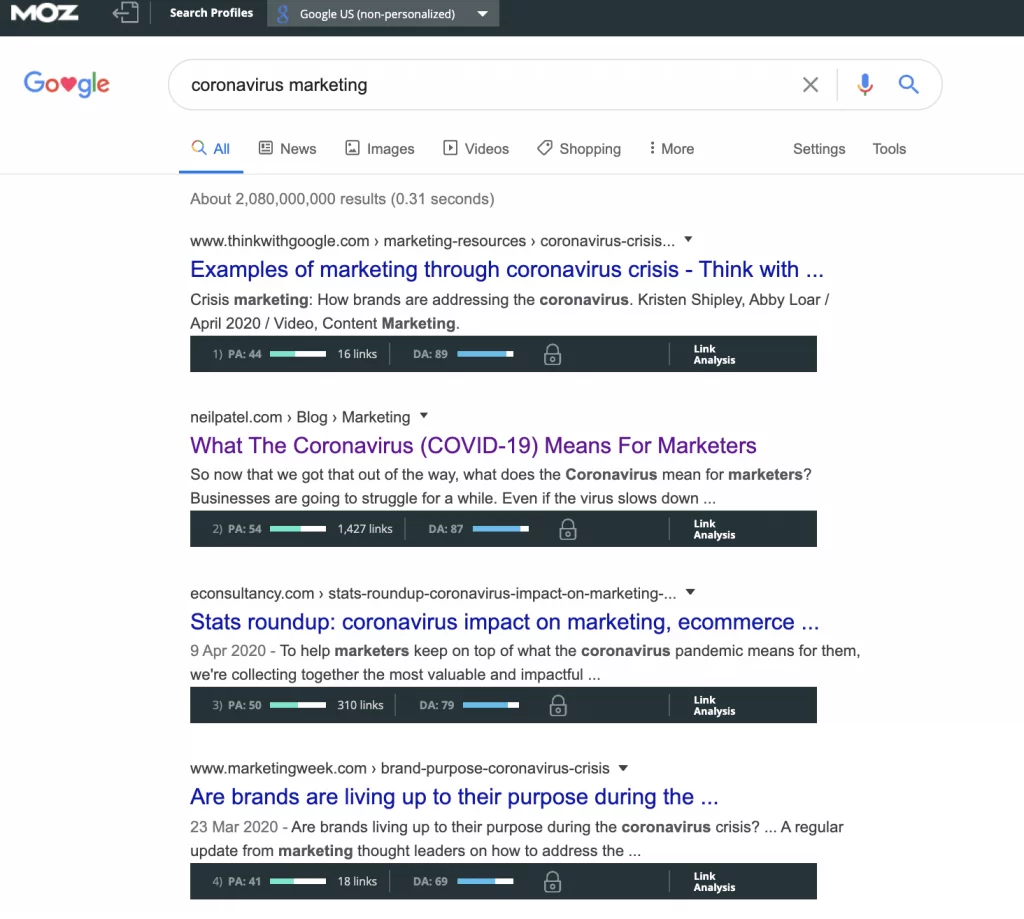
Task: Click lock icon in neilpatel Moz bar
Action: click(x=567, y=529)
